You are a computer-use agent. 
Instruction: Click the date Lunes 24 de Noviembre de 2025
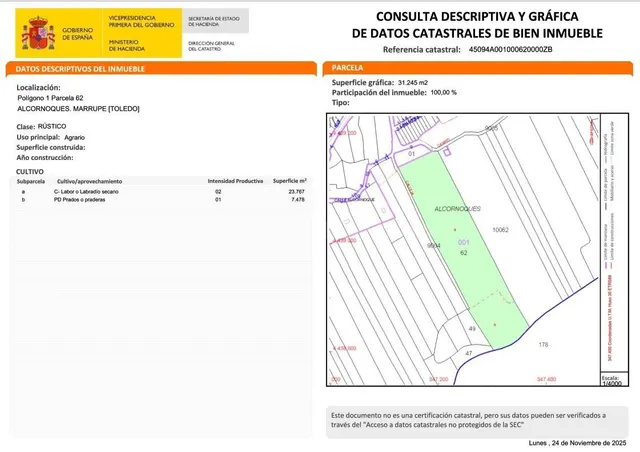tap(577, 443)
